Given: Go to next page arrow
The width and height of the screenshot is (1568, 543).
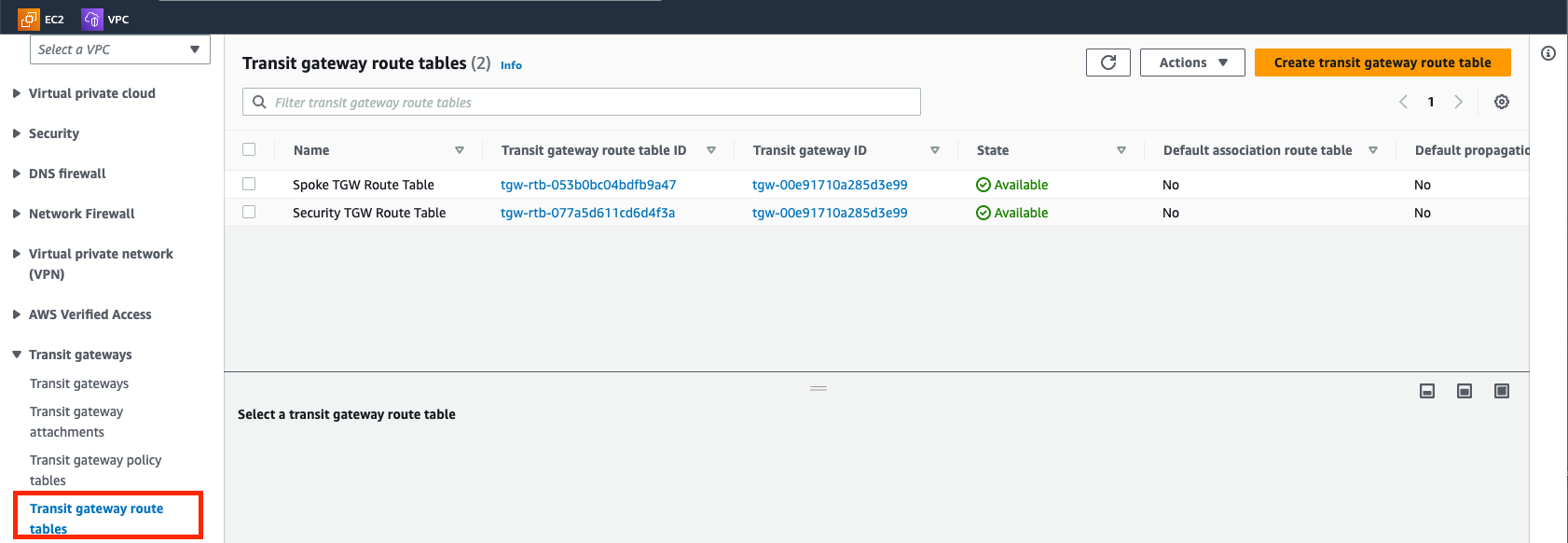Looking at the screenshot, I should pyautogui.click(x=1458, y=102).
